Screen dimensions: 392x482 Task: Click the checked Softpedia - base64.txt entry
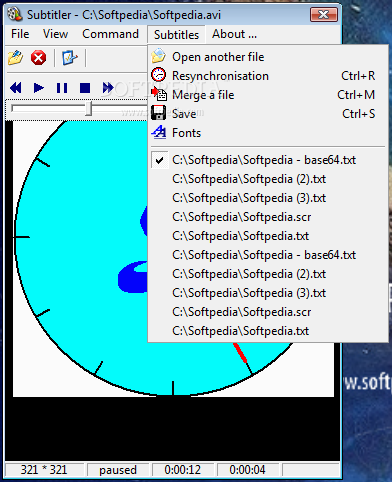coord(268,160)
